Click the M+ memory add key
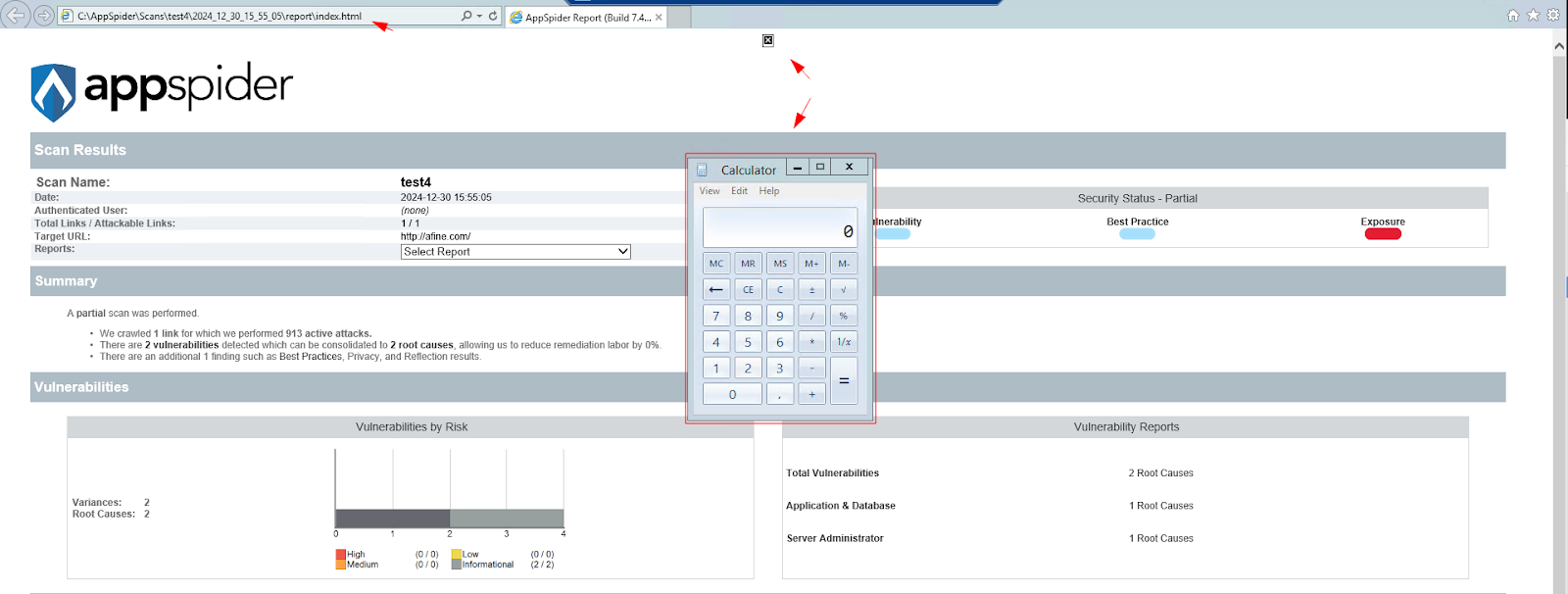1568x594 pixels. 811,264
